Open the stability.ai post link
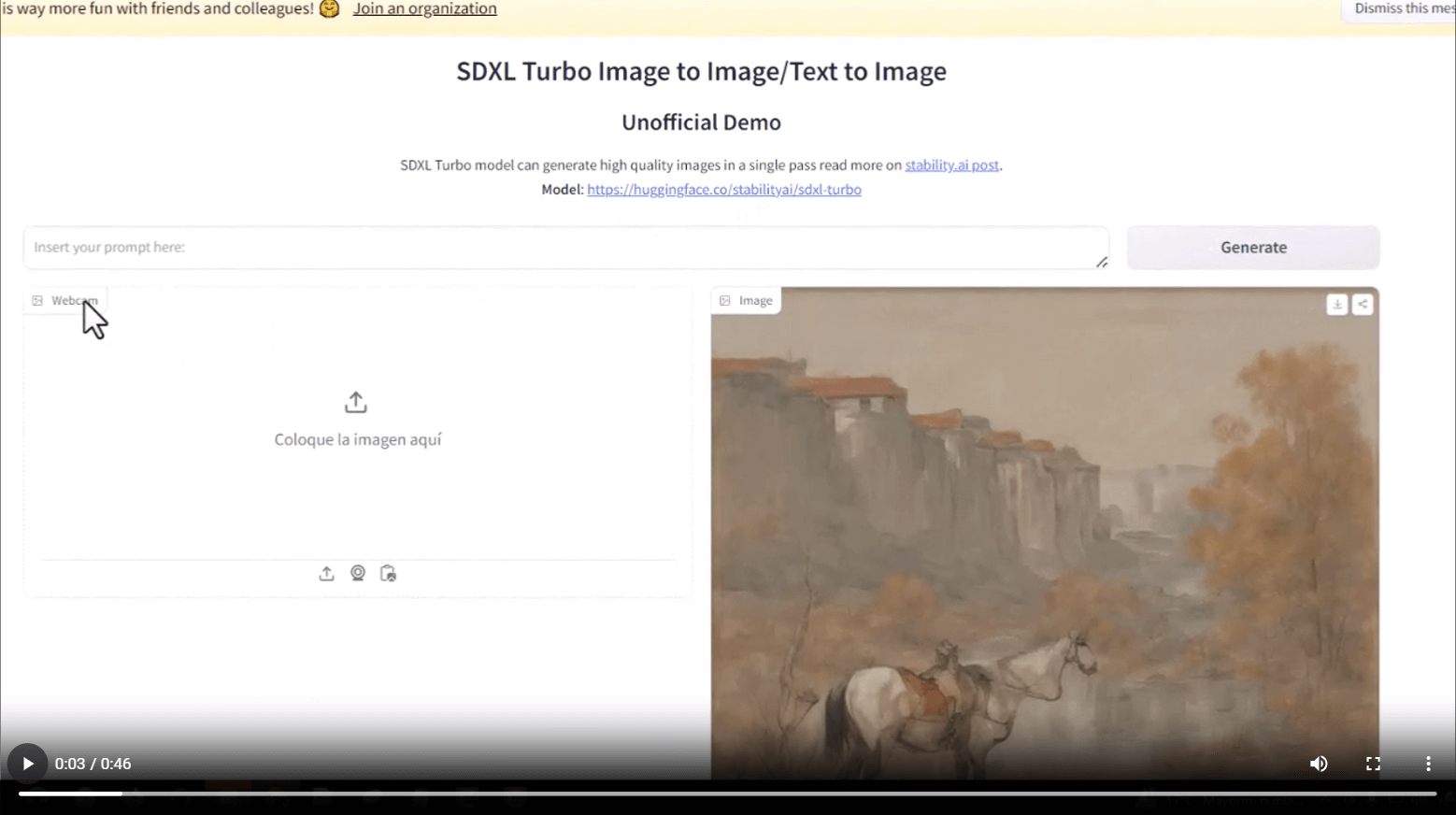Viewport: 1456px width, 815px height. [x=951, y=165]
